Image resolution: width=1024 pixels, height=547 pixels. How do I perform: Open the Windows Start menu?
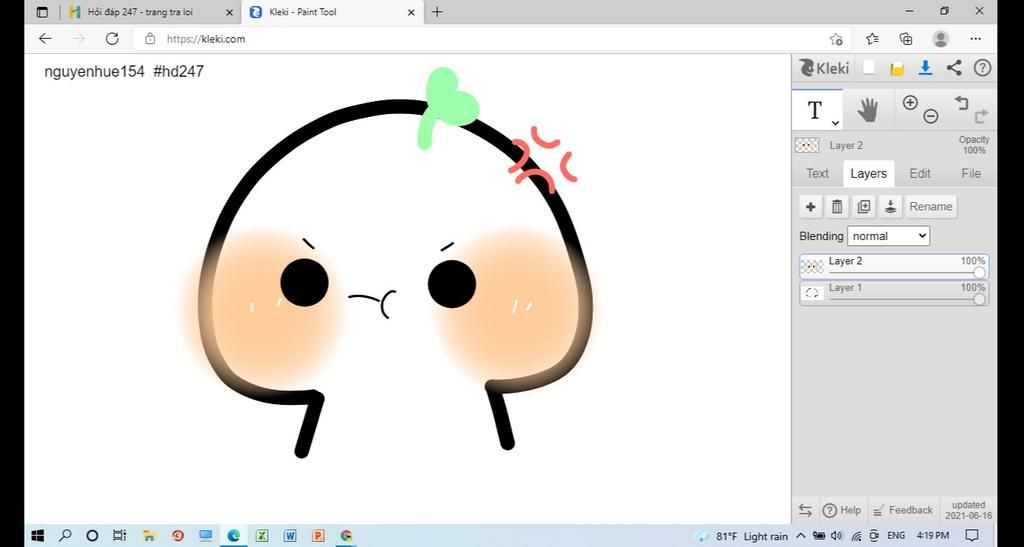[37, 536]
